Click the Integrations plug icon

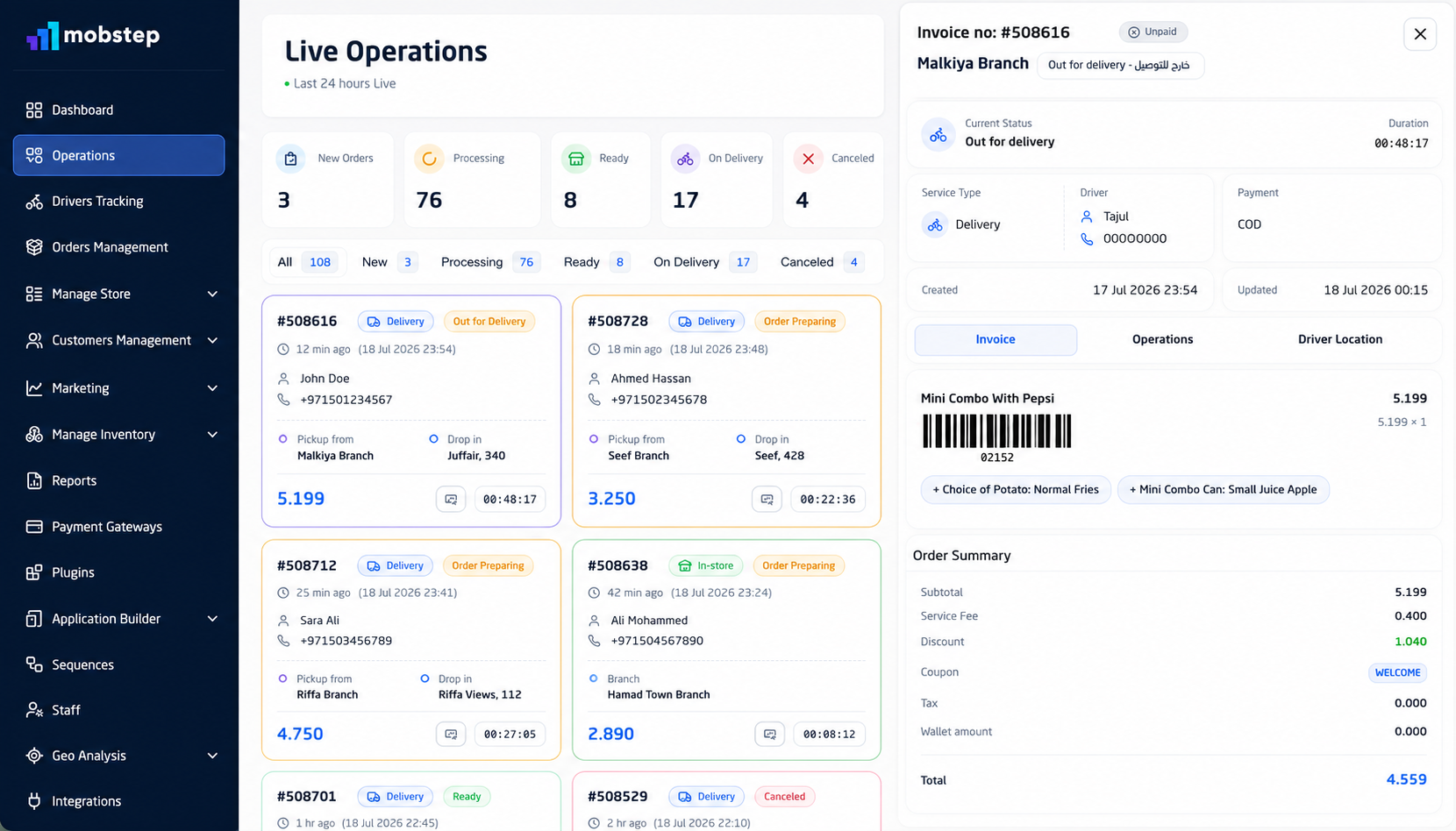[34, 801]
